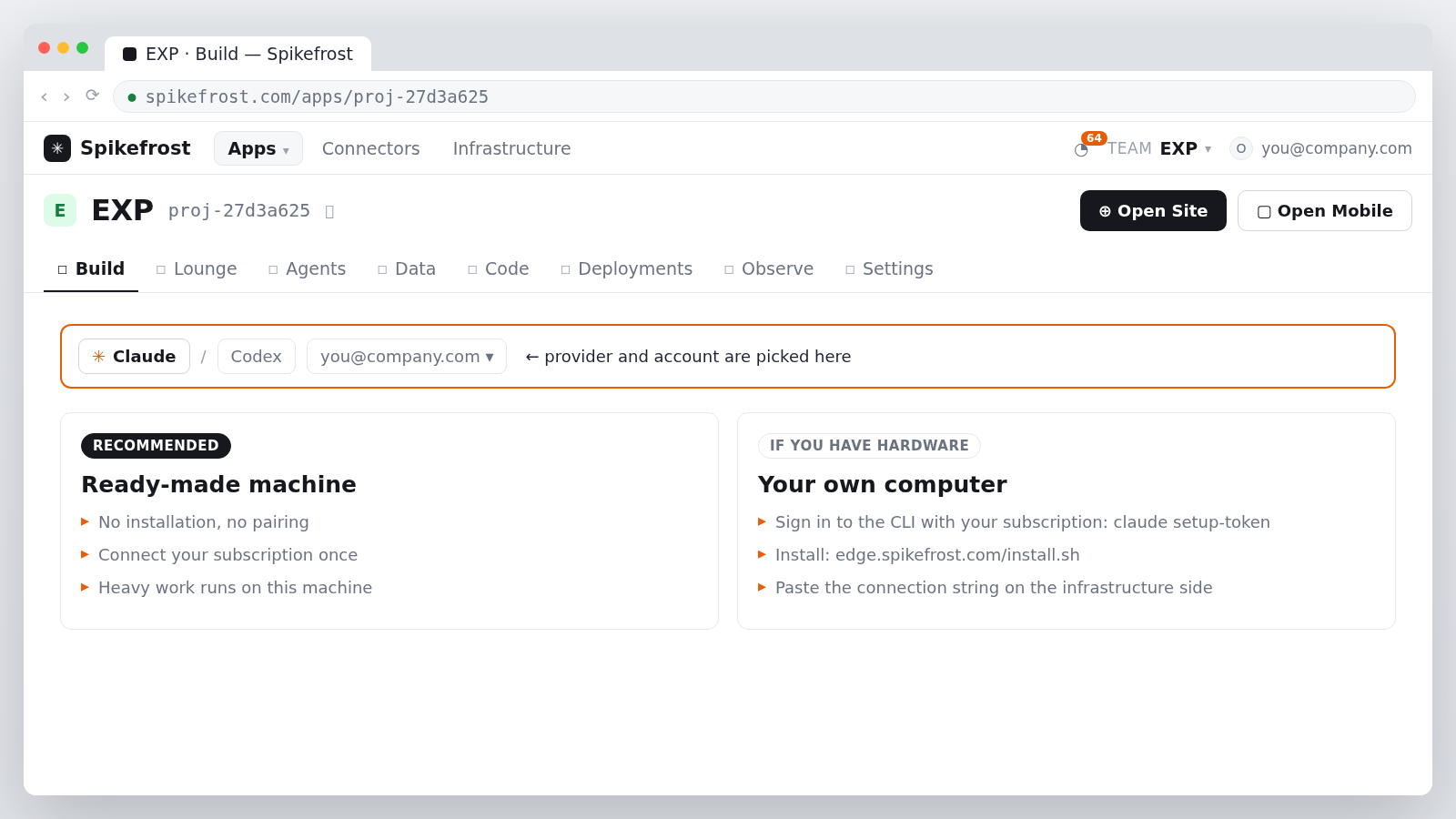Click 'No installation, no pairing' text

click(204, 522)
